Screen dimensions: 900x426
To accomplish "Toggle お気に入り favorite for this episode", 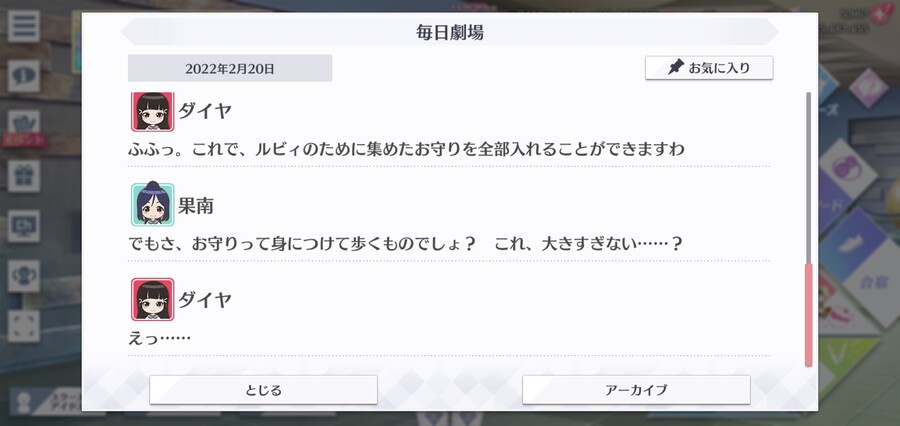I will [x=709, y=68].
